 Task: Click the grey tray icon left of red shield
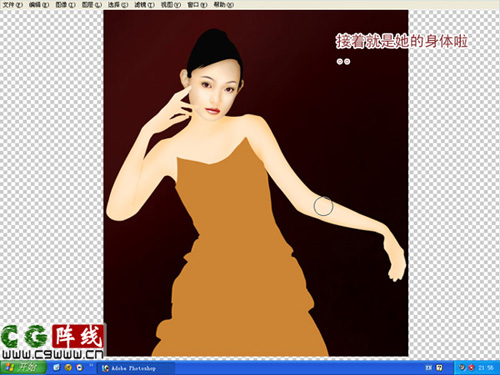[x=462, y=368]
